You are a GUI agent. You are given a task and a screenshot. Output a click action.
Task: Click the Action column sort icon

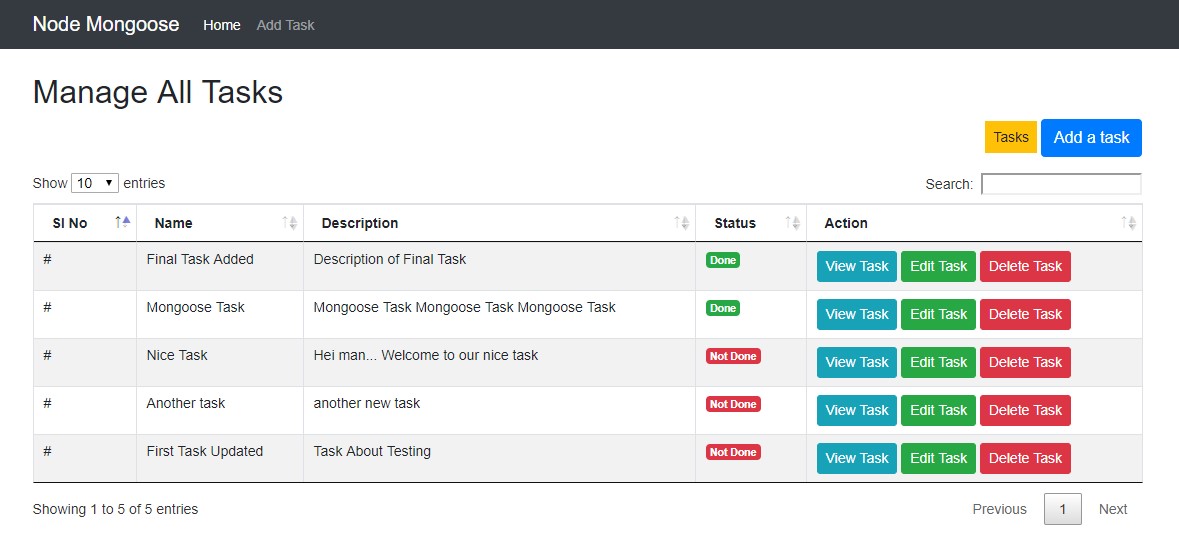pyautogui.click(x=1128, y=223)
